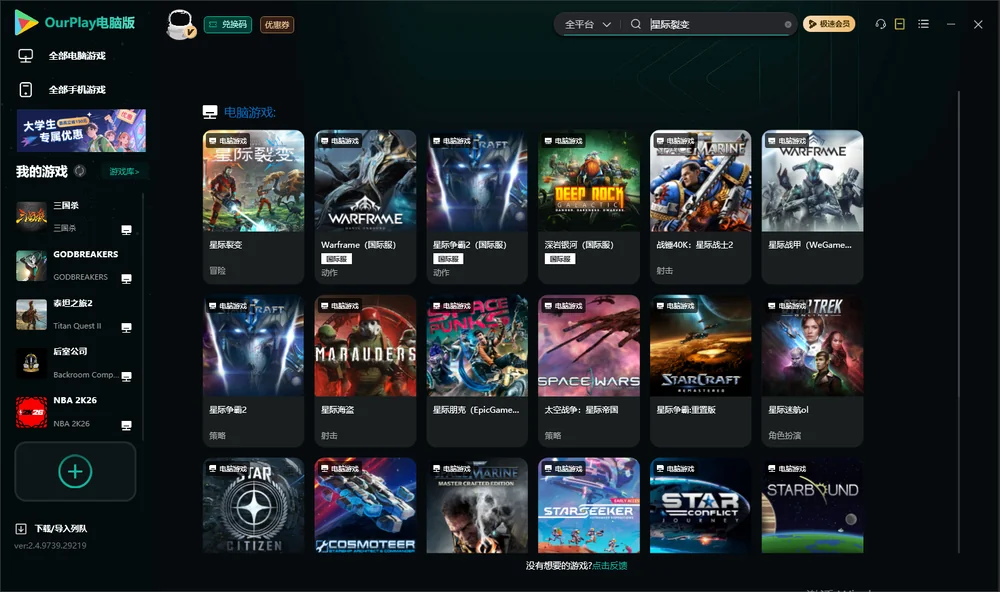Open the Warframe (国际服) game card
Screen dimensions: 1000x592
[x=365, y=207]
